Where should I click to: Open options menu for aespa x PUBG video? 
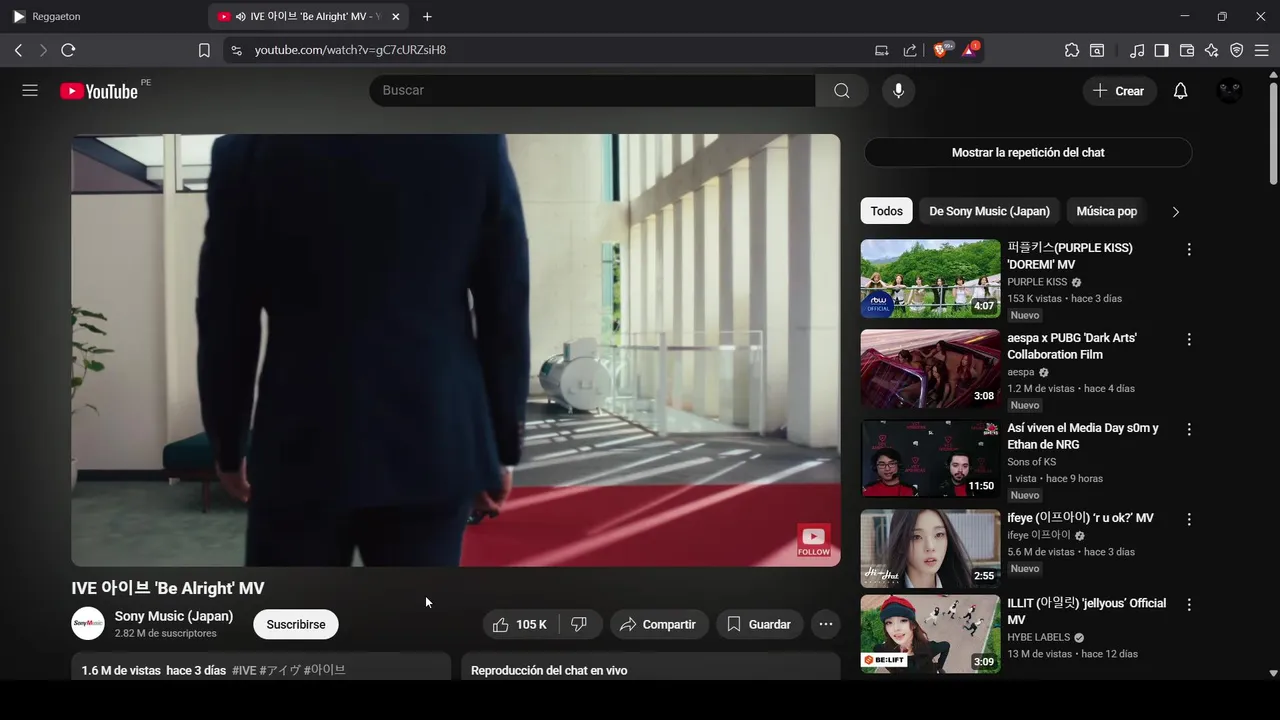click(x=1189, y=339)
